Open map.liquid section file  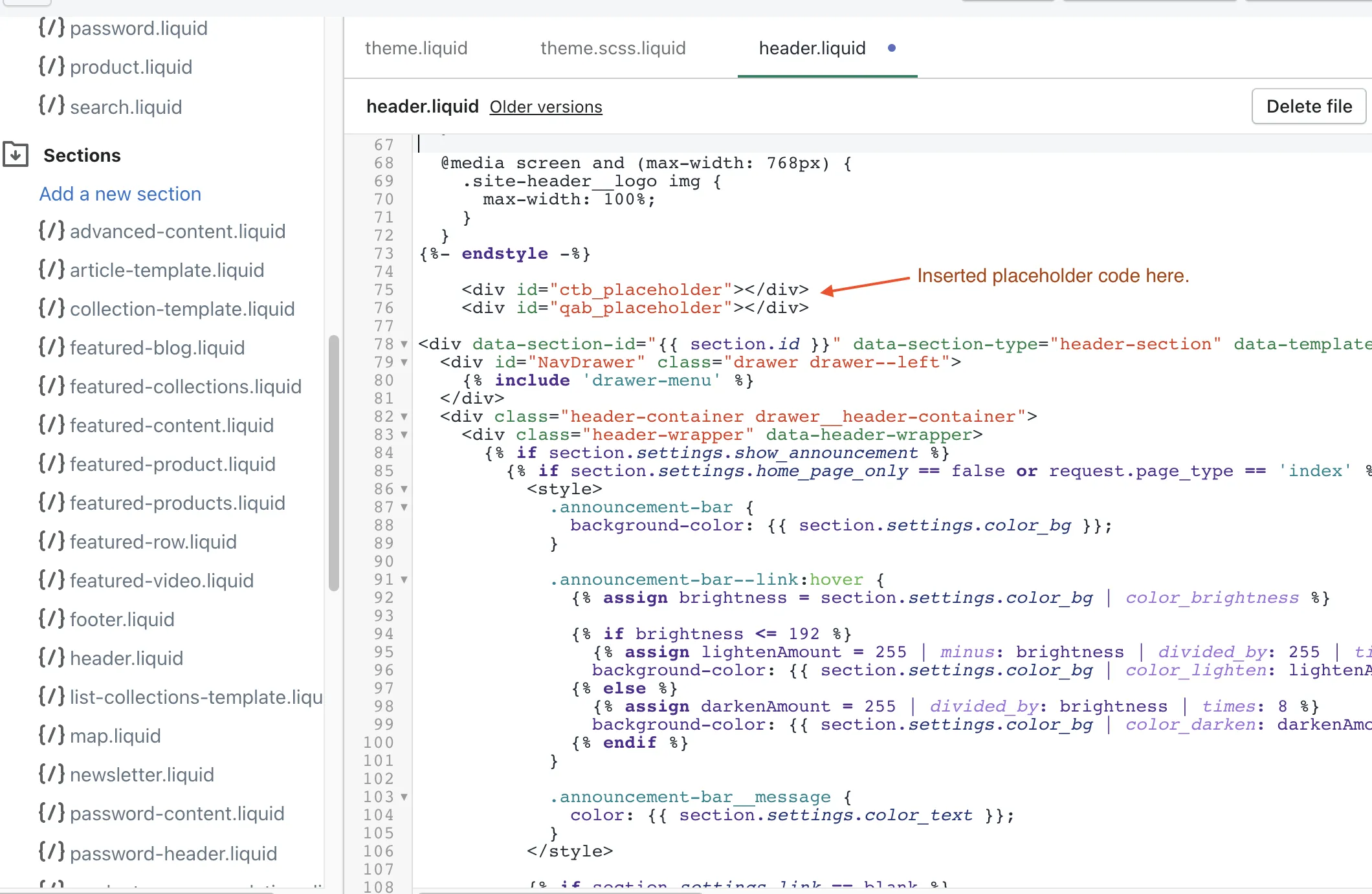click(115, 736)
